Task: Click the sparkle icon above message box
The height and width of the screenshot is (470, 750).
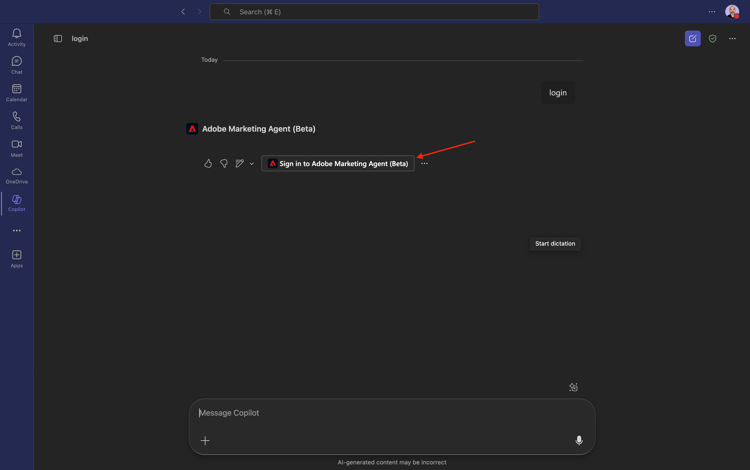Action: [x=574, y=387]
